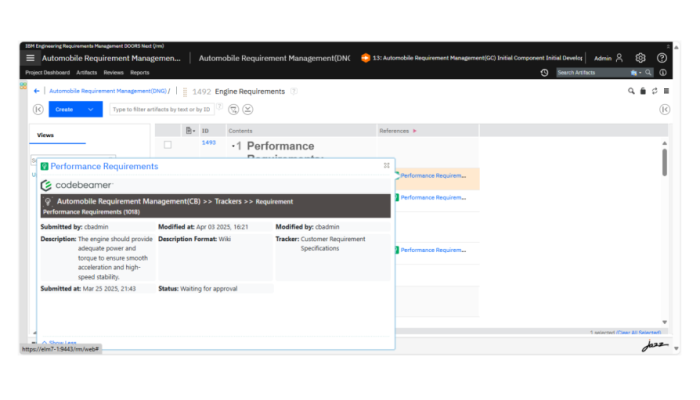The height and width of the screenshot is (400, 700).
Task: Expand the Create button dropdown arrow
Action: [91, 109]
